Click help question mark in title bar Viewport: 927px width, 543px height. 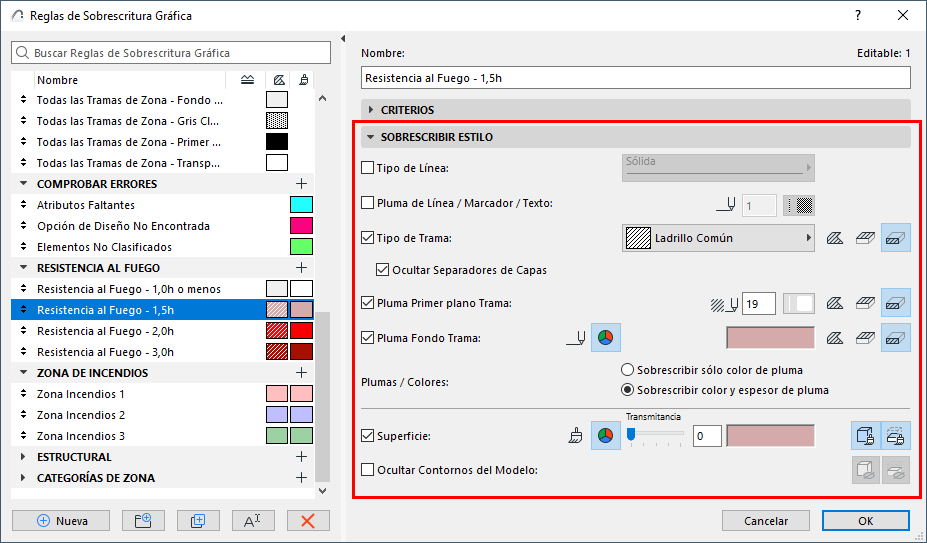[858, 15]
